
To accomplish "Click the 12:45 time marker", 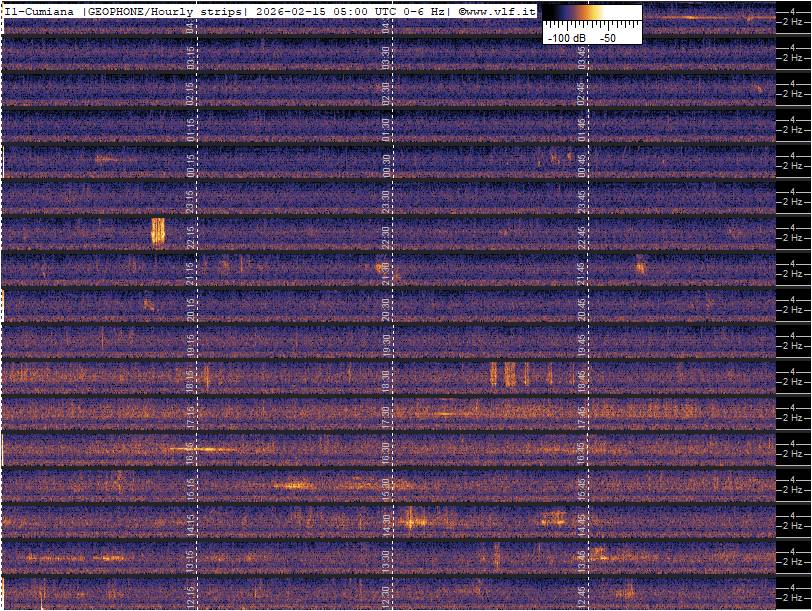I will [581, 594].
